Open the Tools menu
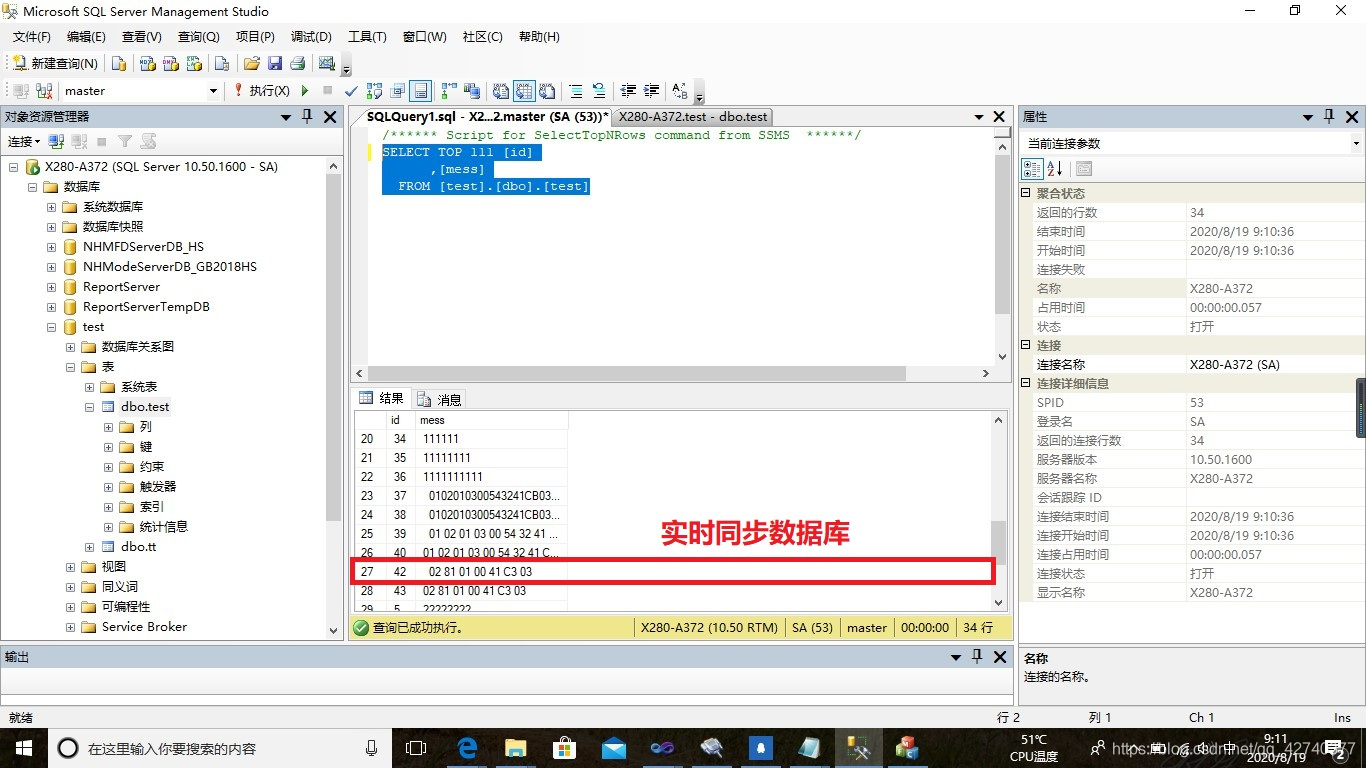Viewport: 1366px width, 768px height. 367,36
